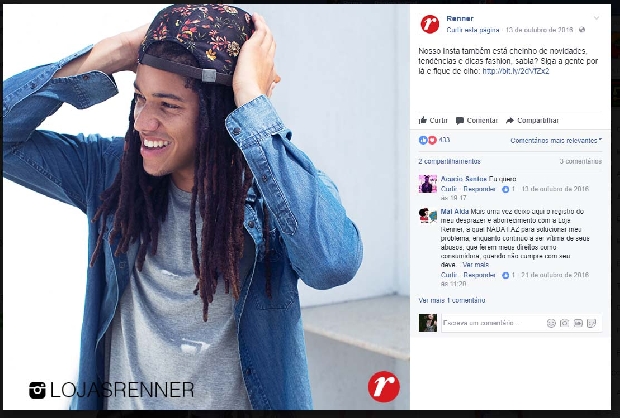Click Curtir esta página link
The width and height of the screenshot is (620, 418).
click(473, 30)
